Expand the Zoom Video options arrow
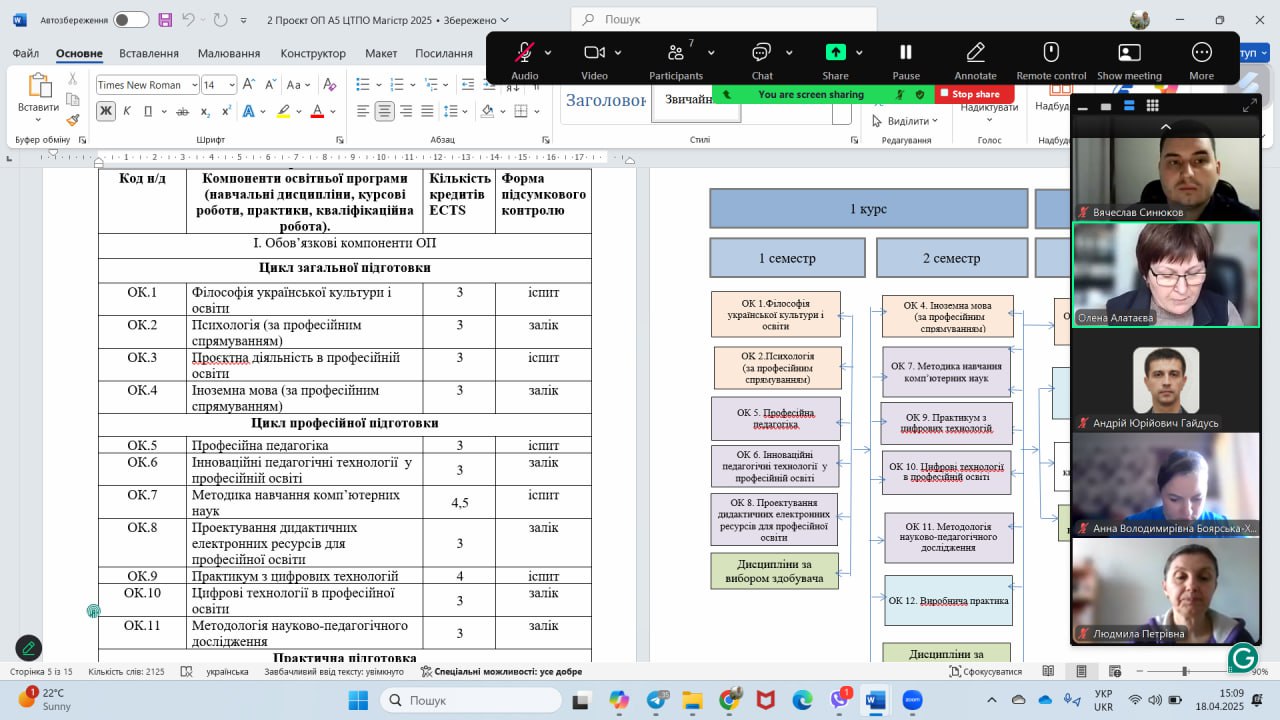This screenshot has height=720, width=1280. point(618,52)
